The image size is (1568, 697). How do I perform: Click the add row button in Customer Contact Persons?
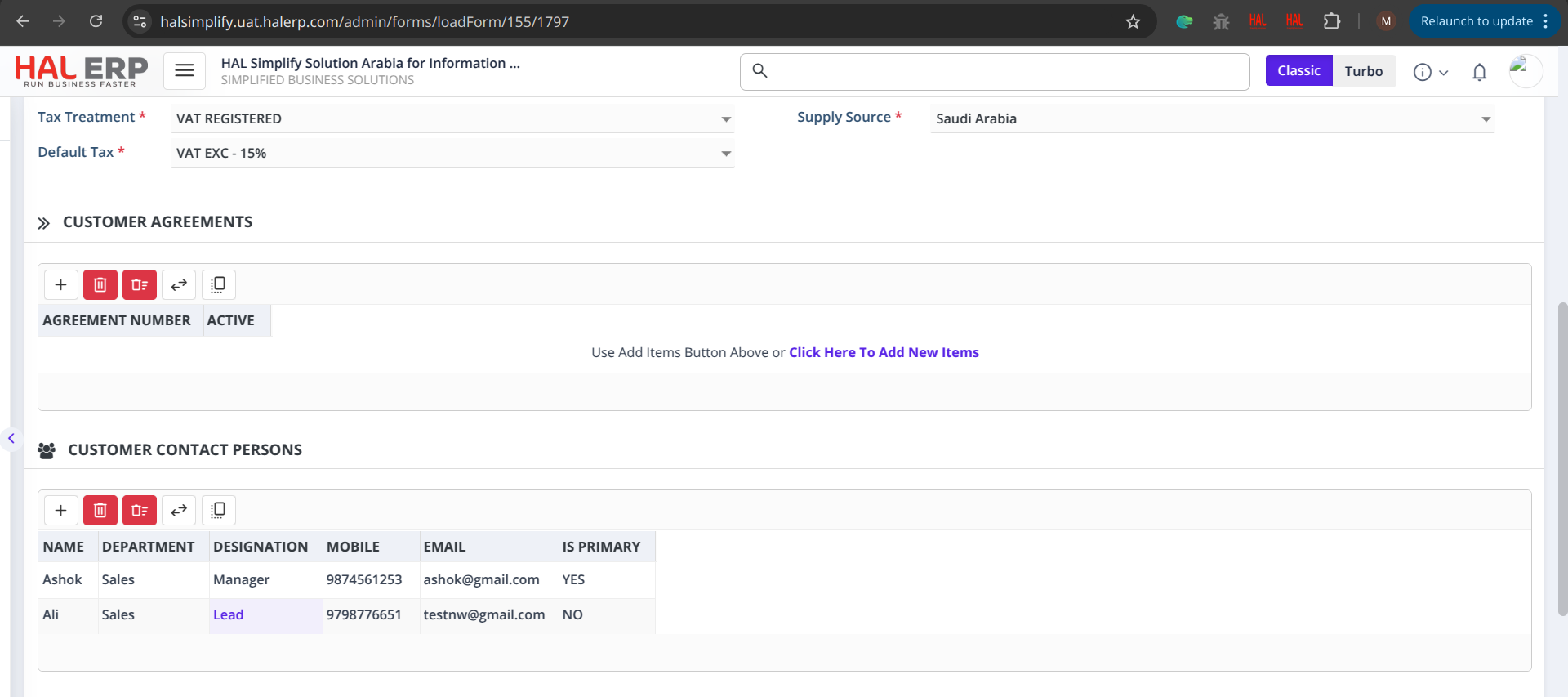tap(60, 511)
